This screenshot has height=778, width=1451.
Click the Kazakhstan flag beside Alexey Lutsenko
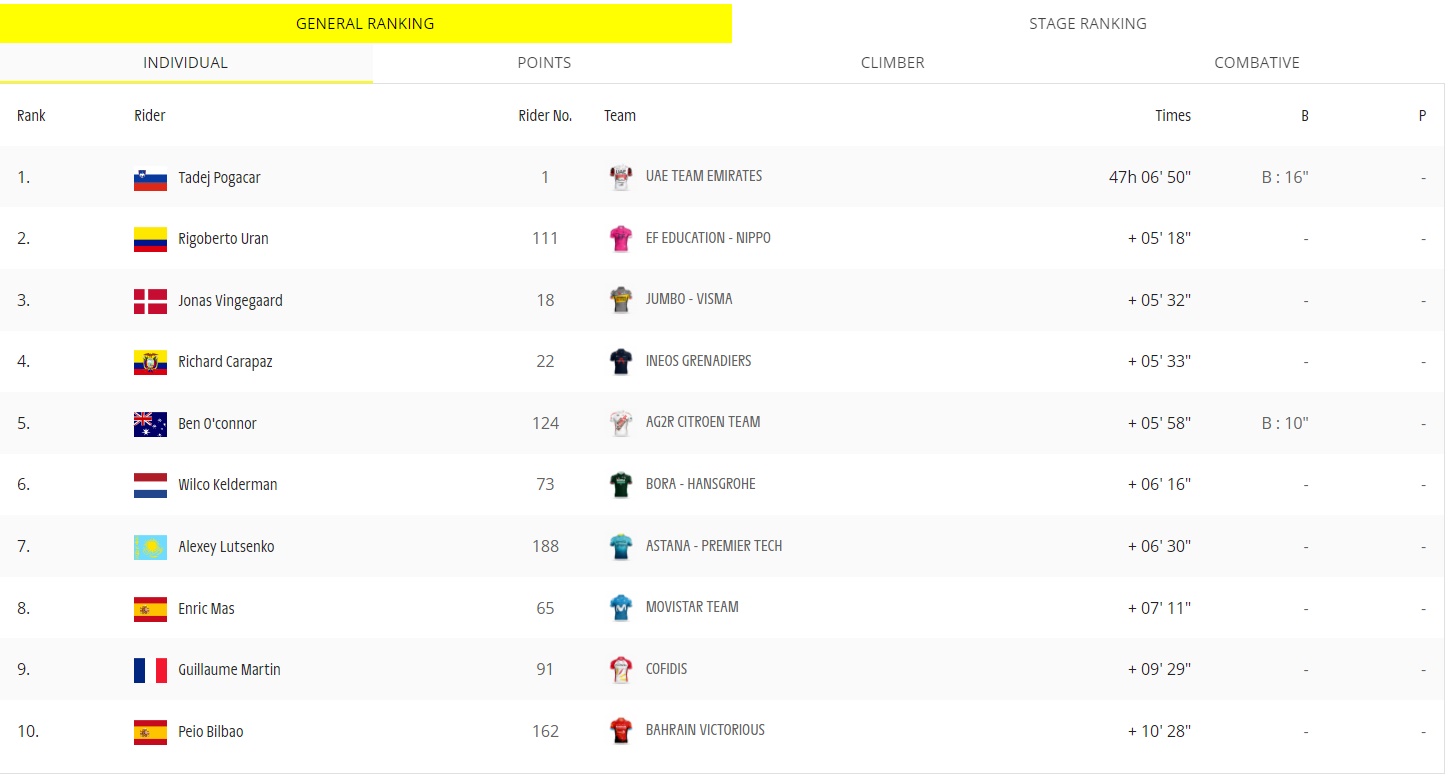click(x=150, y=547)
